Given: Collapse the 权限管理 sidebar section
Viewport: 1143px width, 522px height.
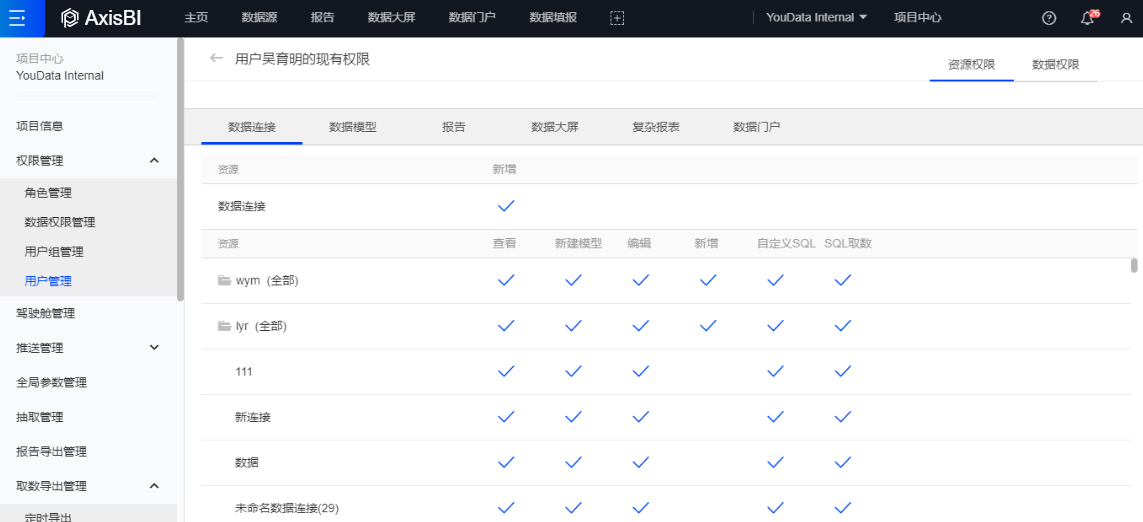Looking at the screenshot, I should click(x=154, y=161).
